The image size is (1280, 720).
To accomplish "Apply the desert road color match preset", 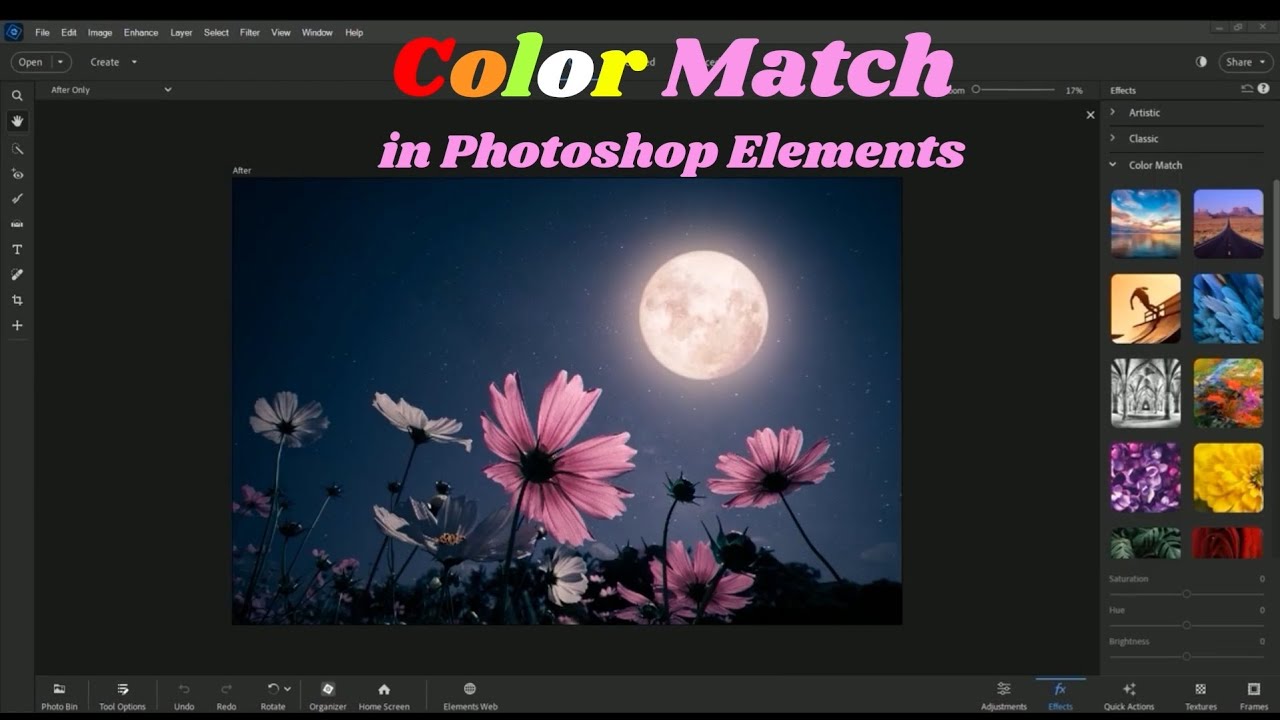I will pos(1228,224).
